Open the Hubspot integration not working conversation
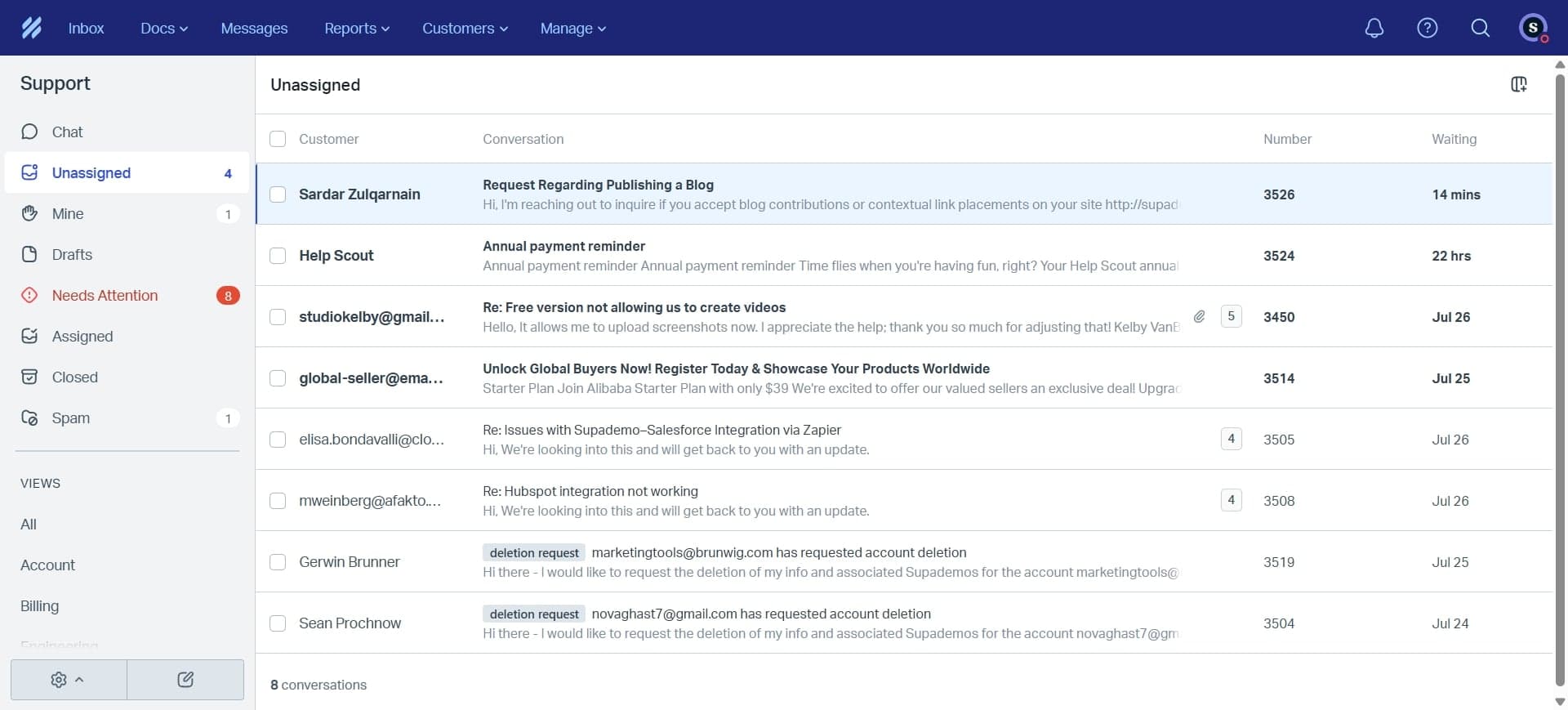Image resolution: width=1568 pixels, height=710 pixels. 590,491
